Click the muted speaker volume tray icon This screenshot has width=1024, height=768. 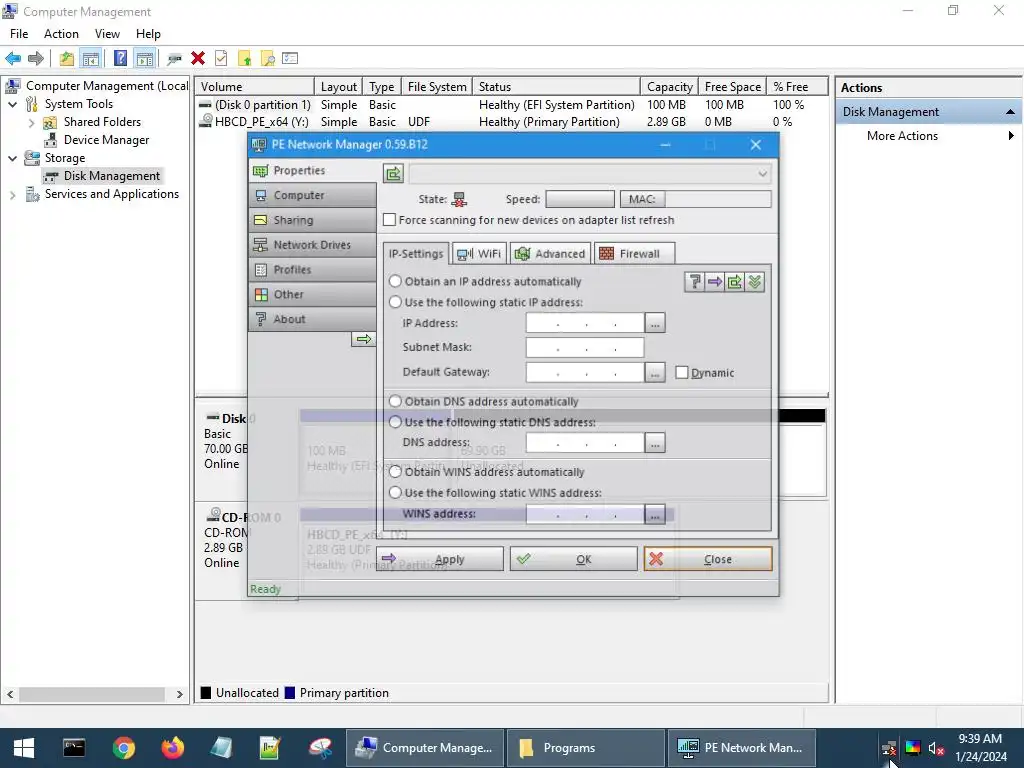936,748
